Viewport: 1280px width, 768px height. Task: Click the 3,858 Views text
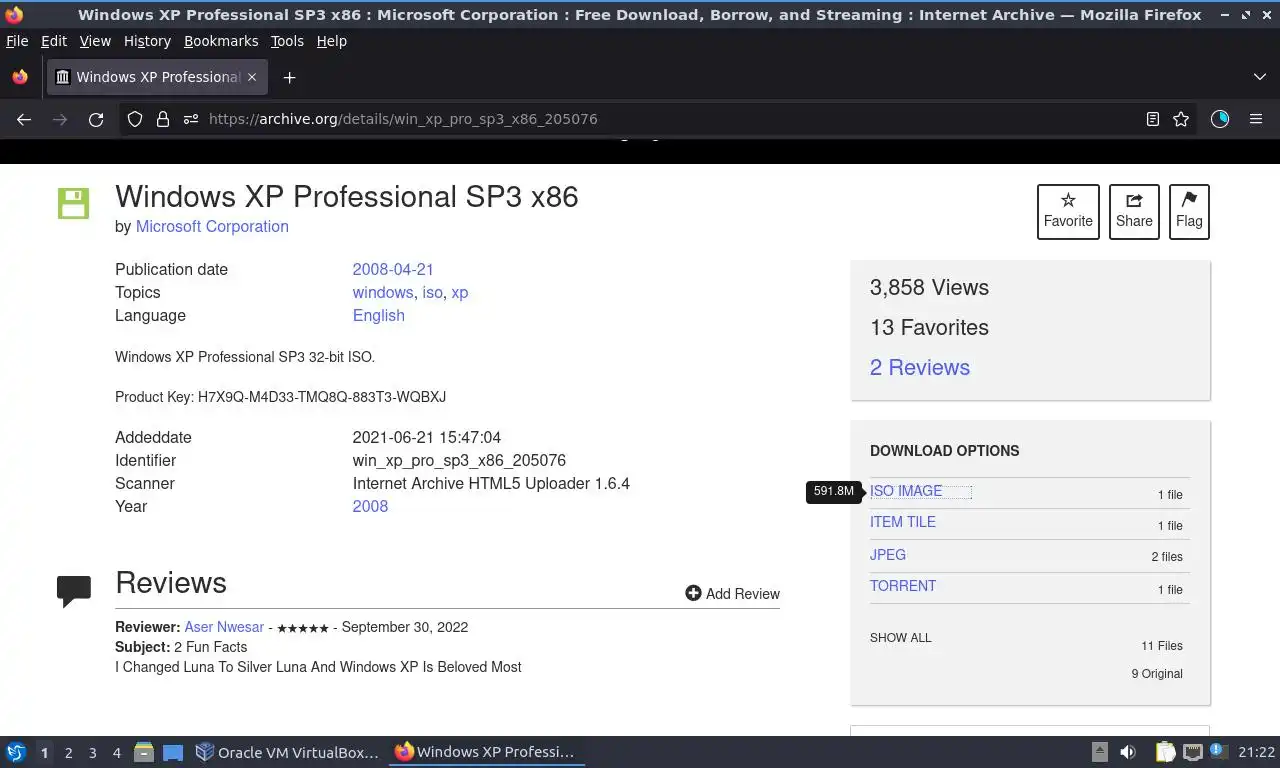click(929, 287)
